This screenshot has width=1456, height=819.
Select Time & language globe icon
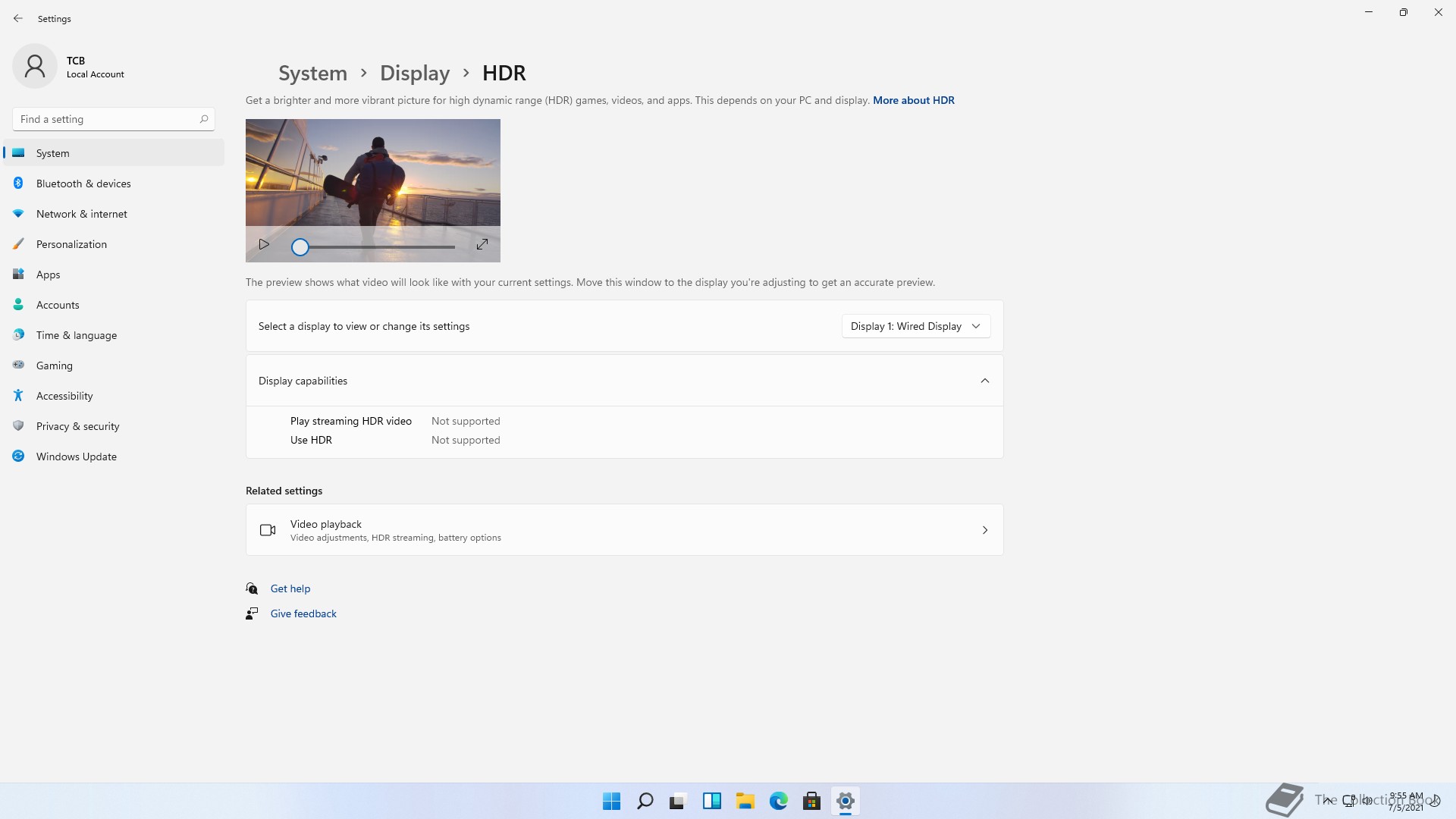(x=18, y=335)
